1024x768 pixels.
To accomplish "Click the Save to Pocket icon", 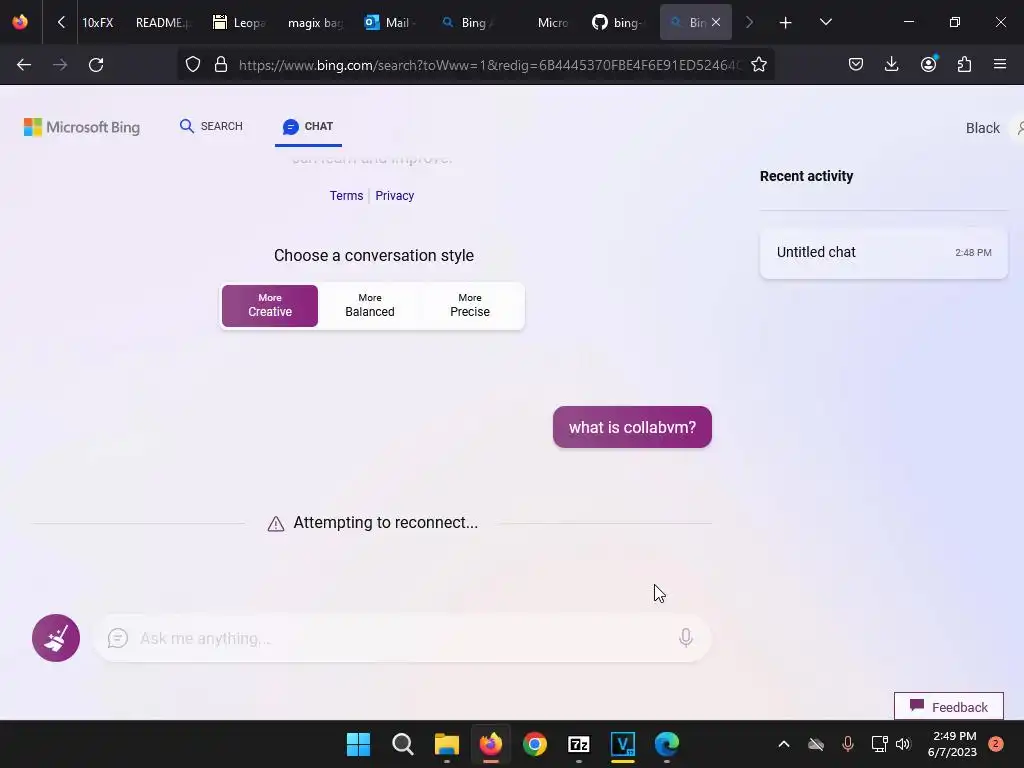I will [856, 65].
